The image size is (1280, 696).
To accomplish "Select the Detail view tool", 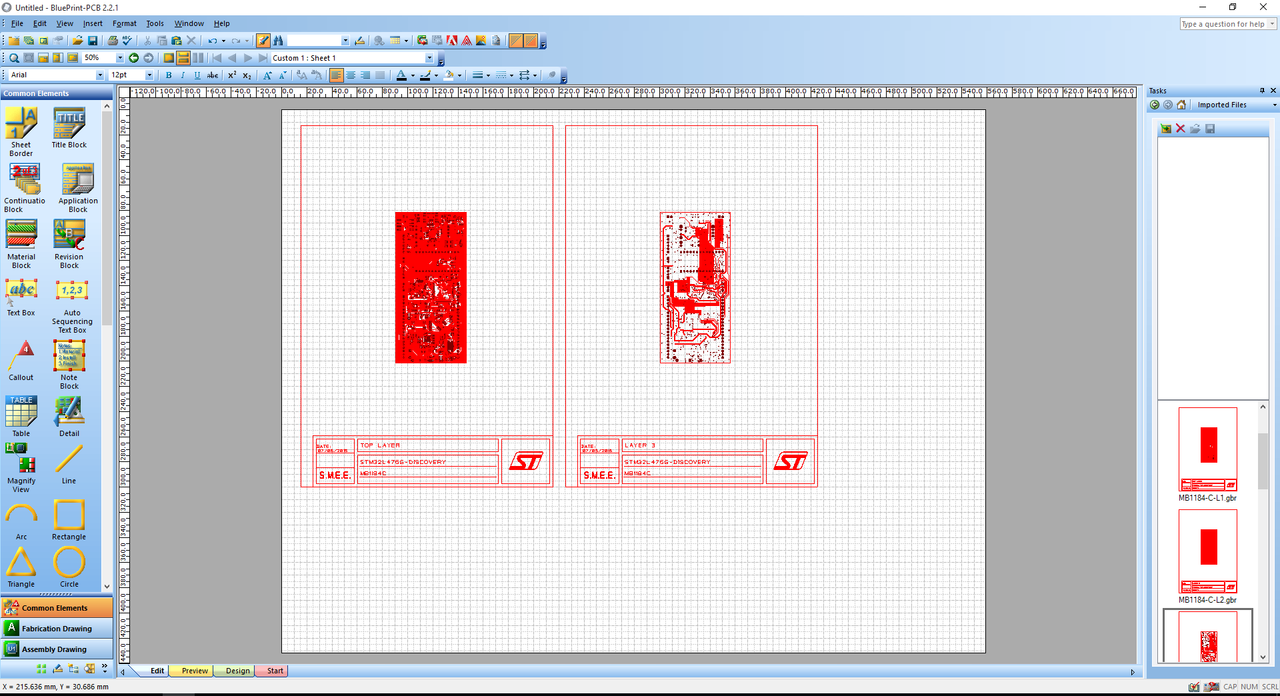I will 69,417.
